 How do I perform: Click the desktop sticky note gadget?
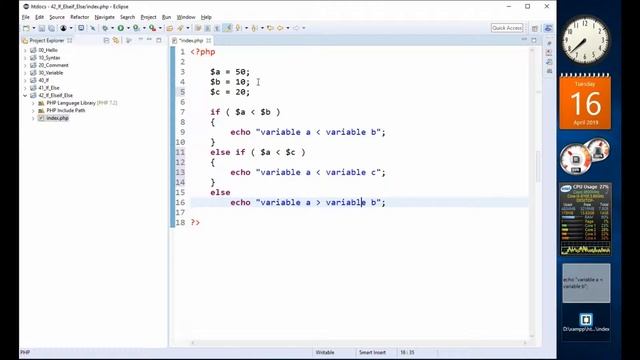pos(586,283)
